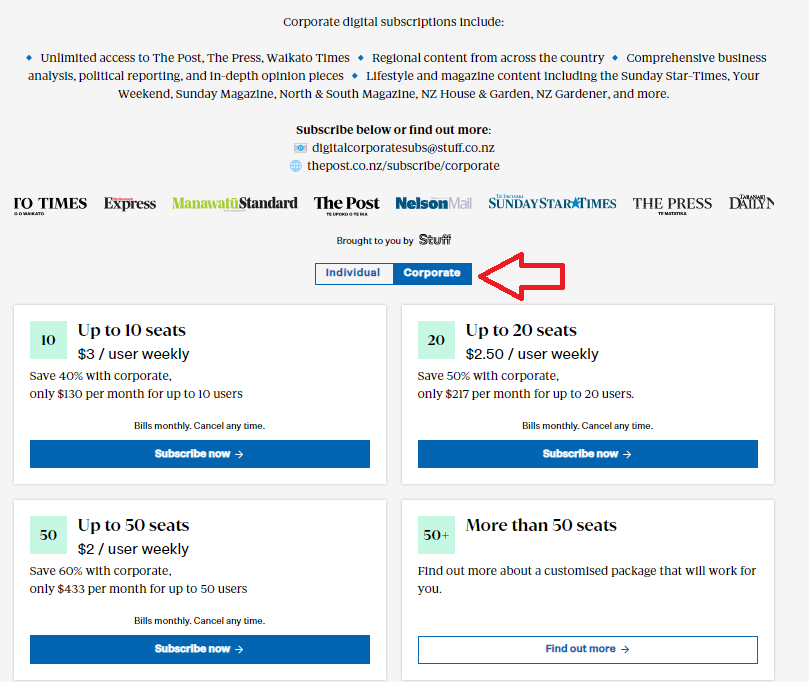Viewport: 809px width, 682px height.
Task: Click 'Brought to you by' text
Action: pos(375,241)
